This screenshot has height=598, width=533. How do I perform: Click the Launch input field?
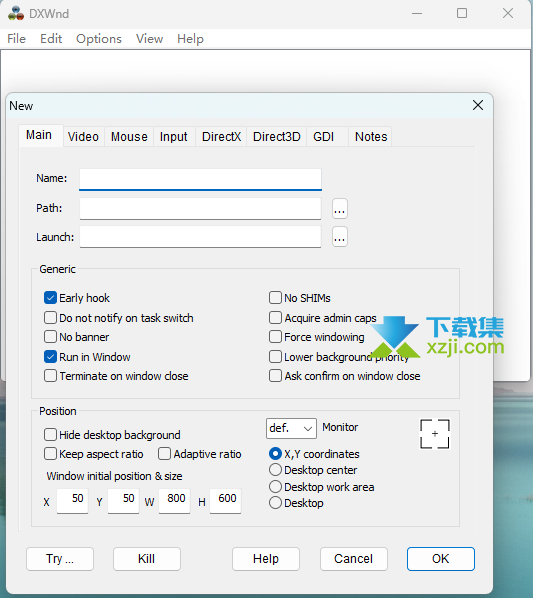point(200,237)
